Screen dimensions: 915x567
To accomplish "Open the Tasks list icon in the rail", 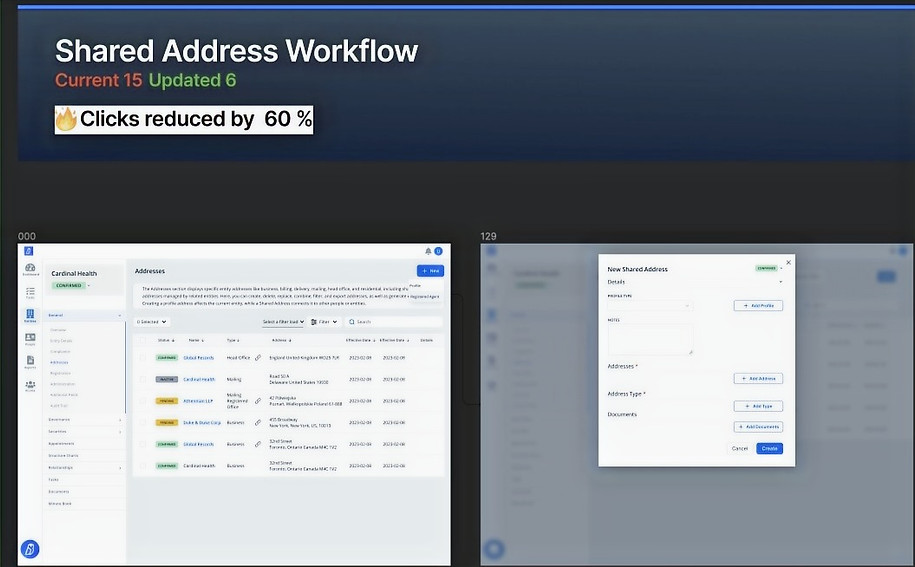I will click(x=30, y=292).
